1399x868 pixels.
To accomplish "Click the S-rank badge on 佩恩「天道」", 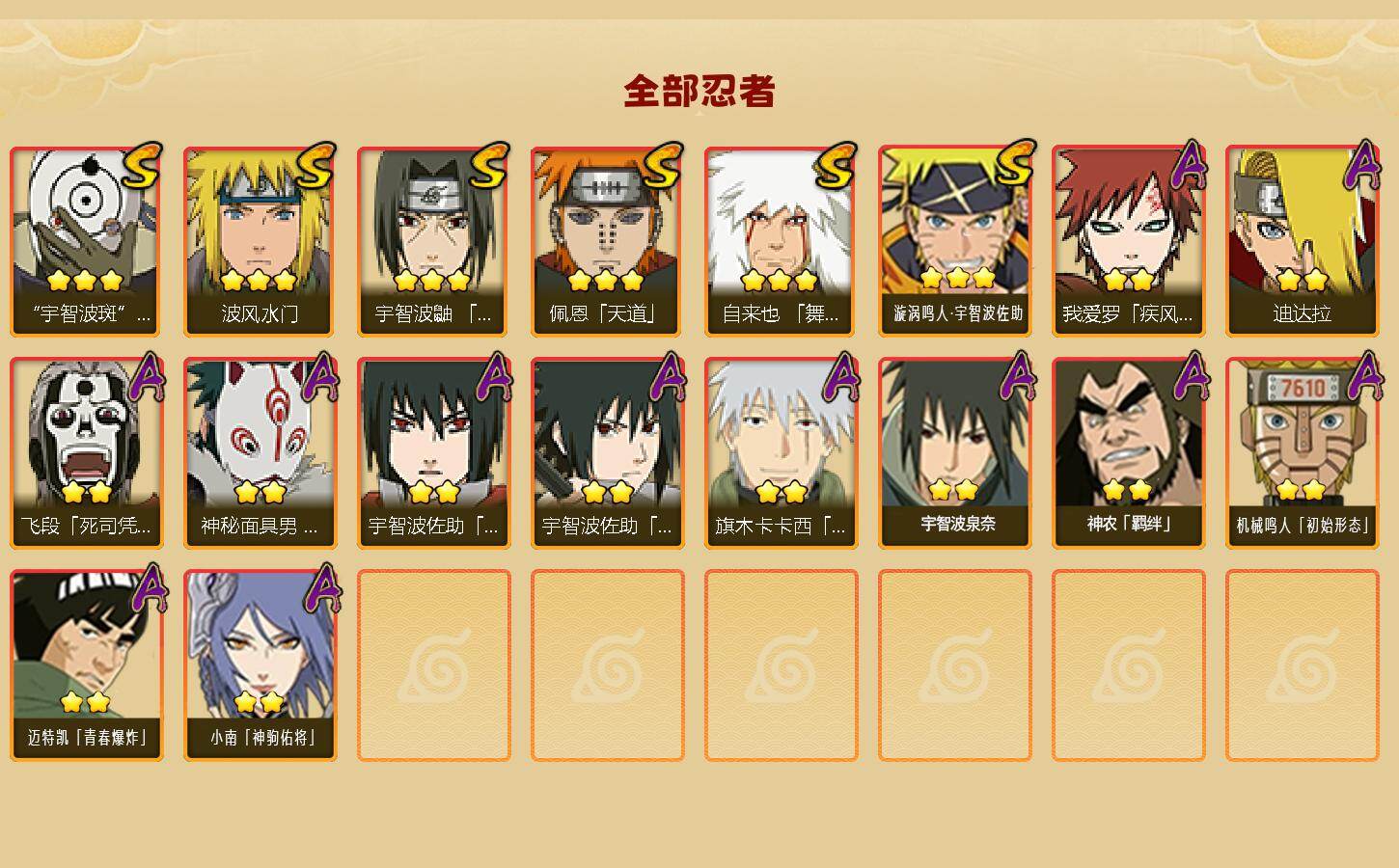I will coord(664,166).
